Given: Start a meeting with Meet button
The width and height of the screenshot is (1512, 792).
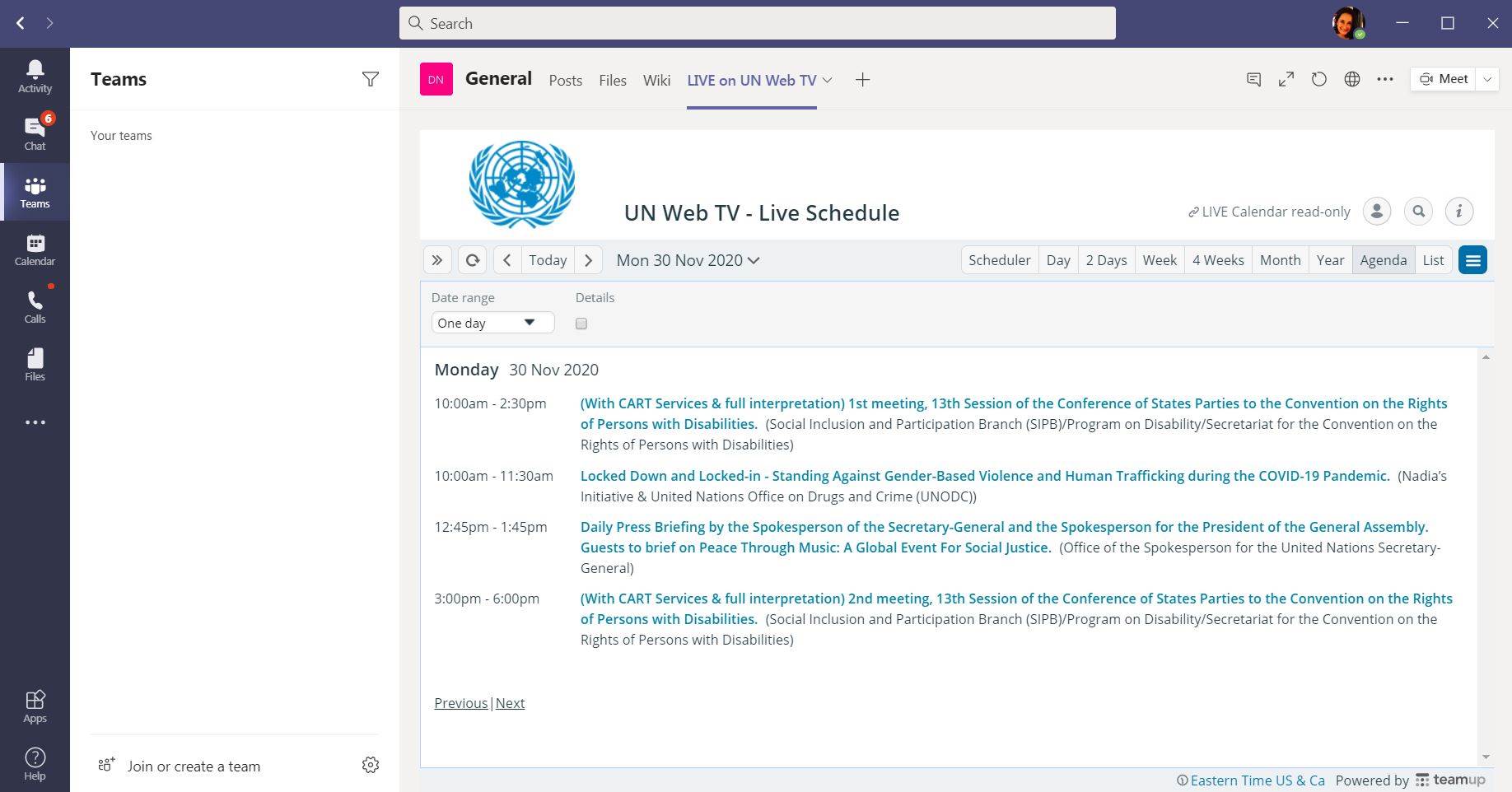Looking at the screenshot, I should (1443, 79).
